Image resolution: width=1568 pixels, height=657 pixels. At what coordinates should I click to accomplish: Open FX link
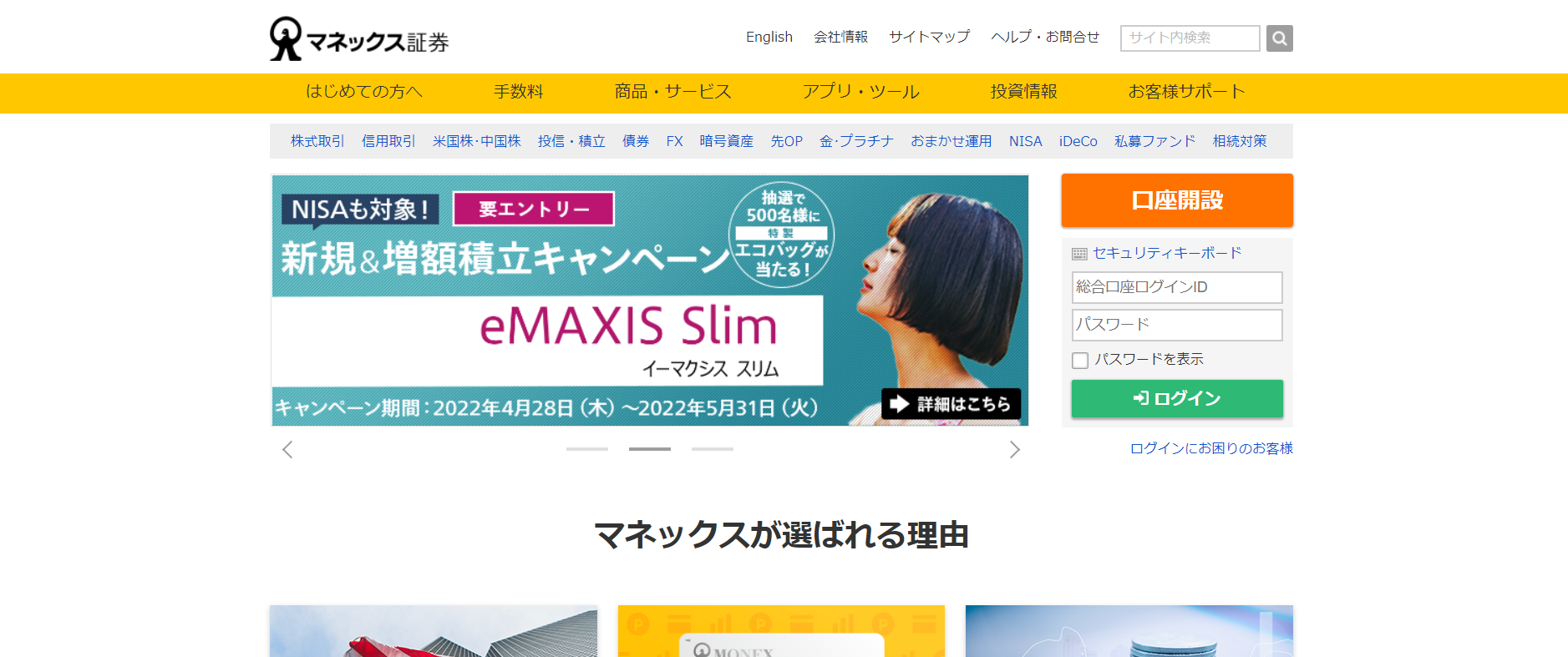(675, 141)
